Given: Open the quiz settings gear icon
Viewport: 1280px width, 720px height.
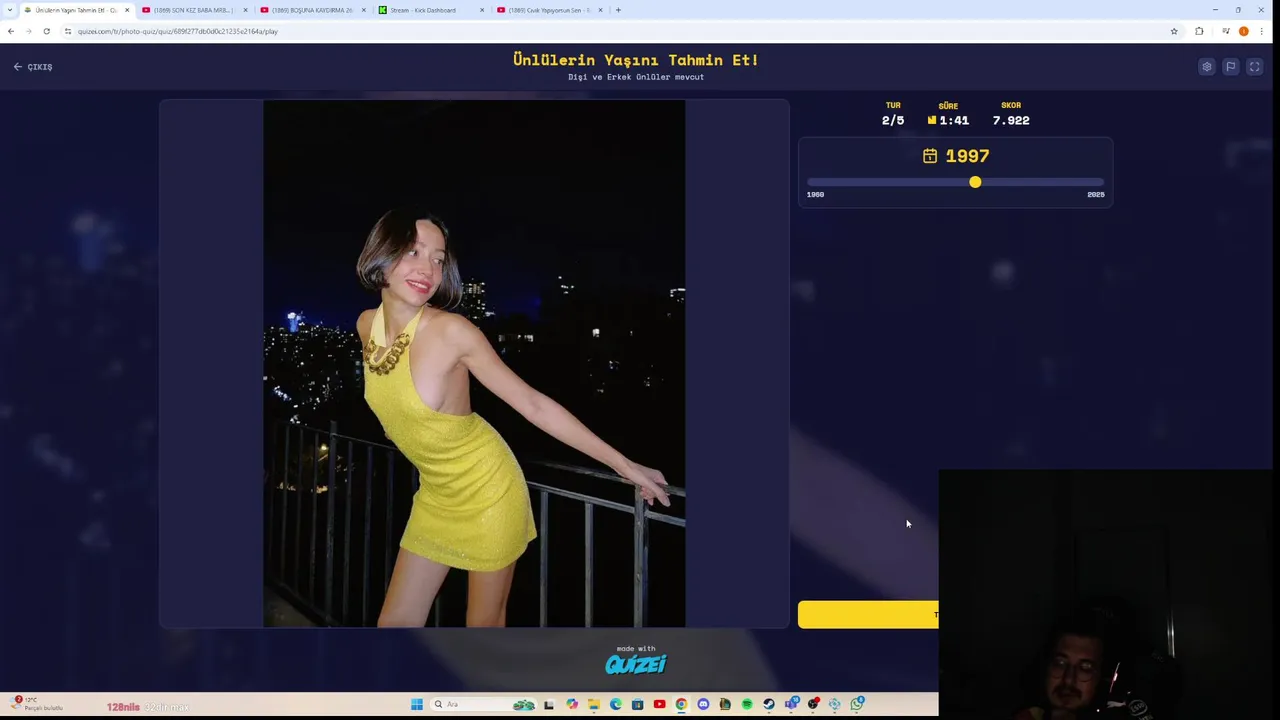Looking at the screenshot, I should [x=1207, y=67].
